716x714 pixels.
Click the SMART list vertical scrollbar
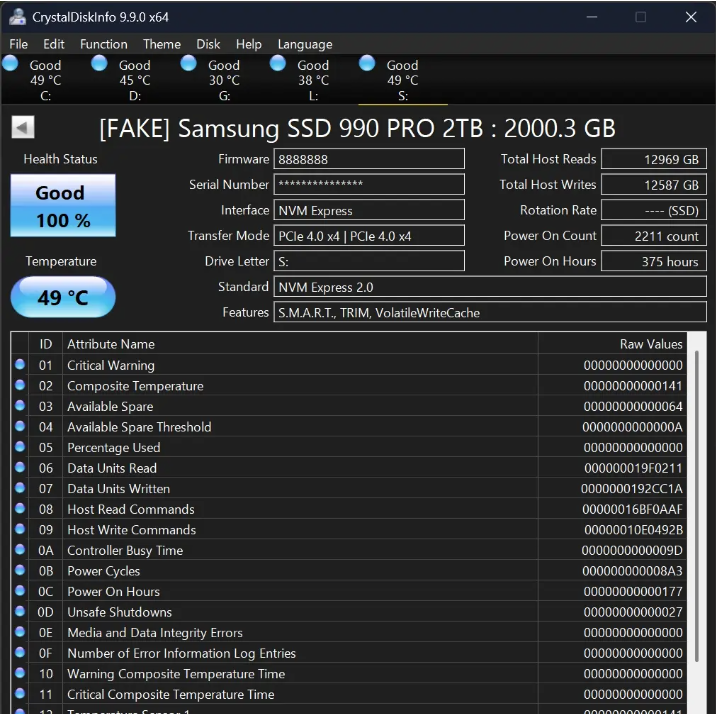tap(696, 506)
